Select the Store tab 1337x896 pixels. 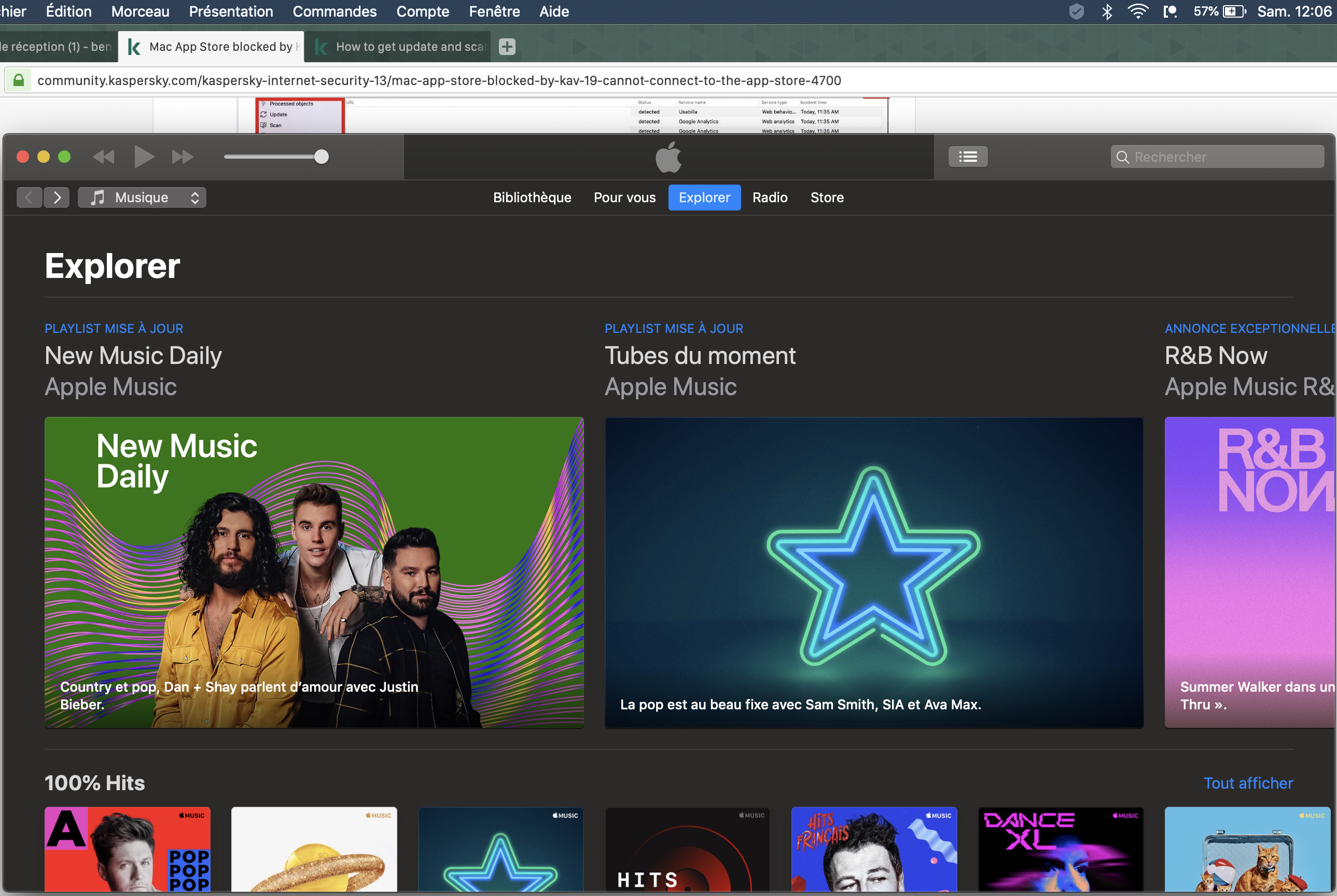(827, 198)
